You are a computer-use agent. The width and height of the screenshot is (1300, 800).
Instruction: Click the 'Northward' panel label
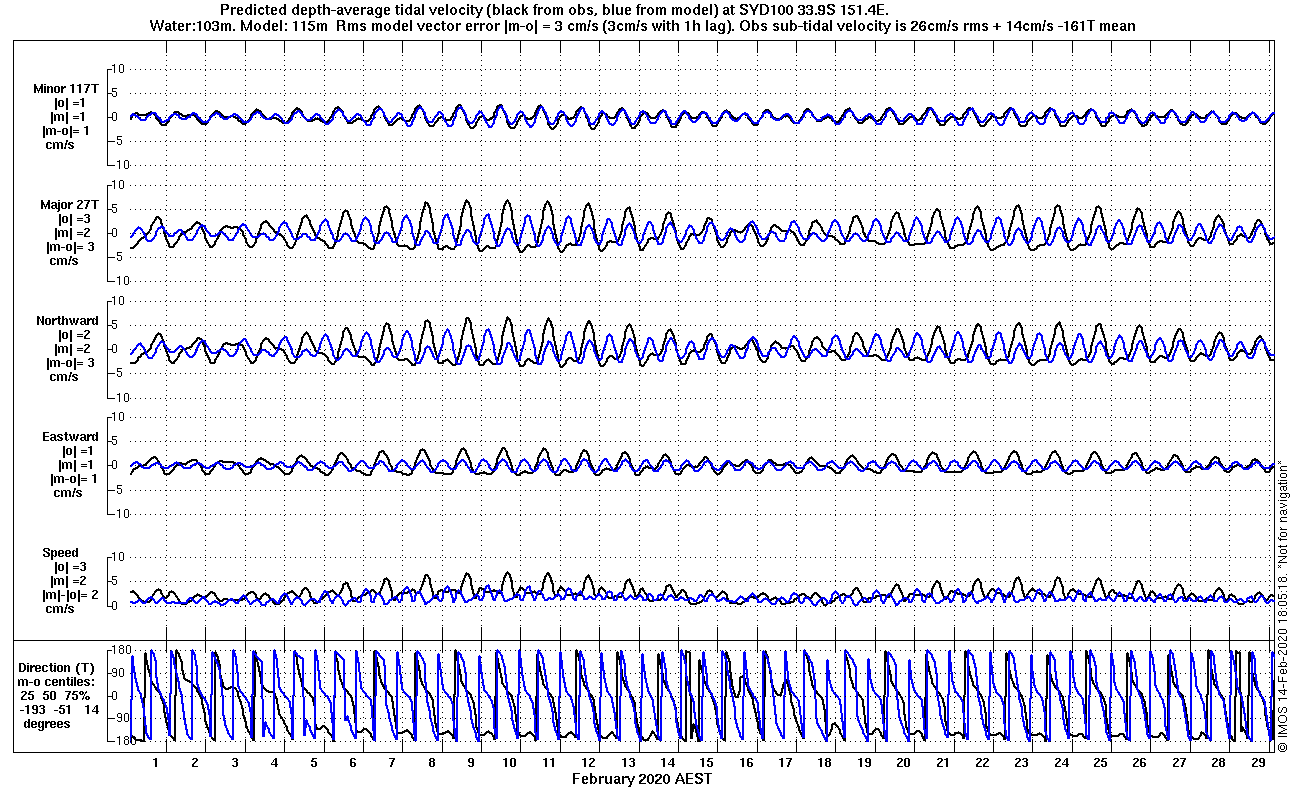67,321
